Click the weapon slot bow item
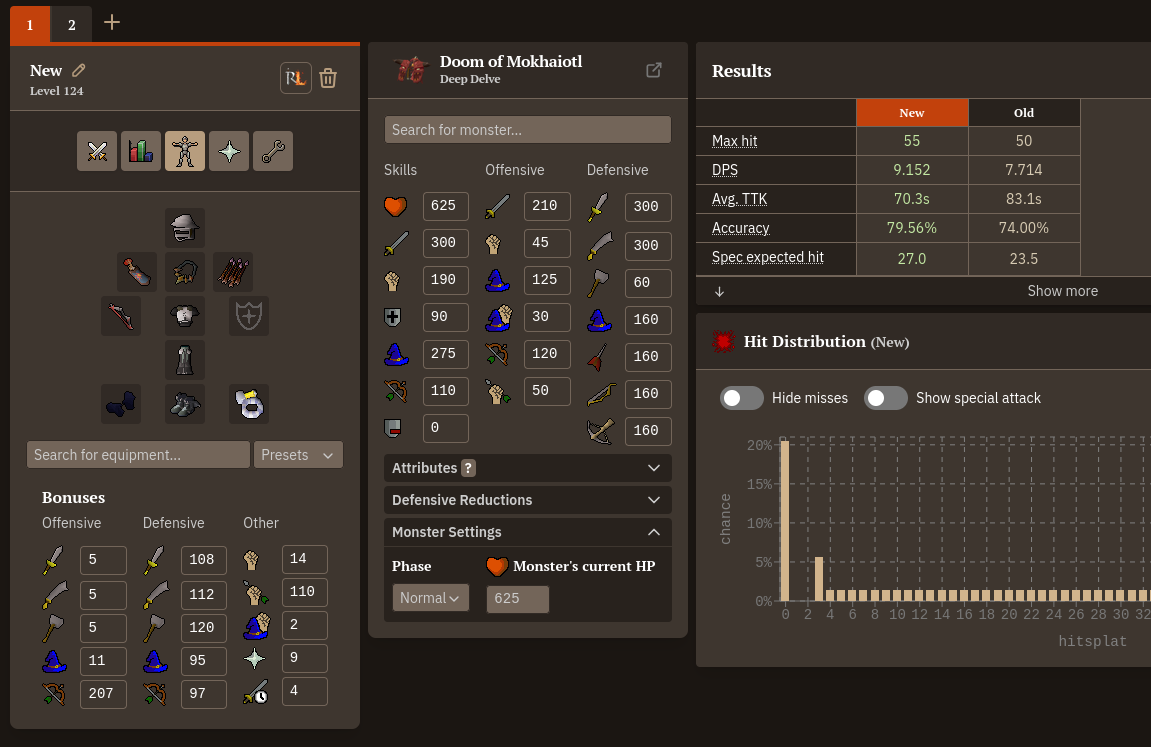1151x747 pixels. (x=121, y=316)
